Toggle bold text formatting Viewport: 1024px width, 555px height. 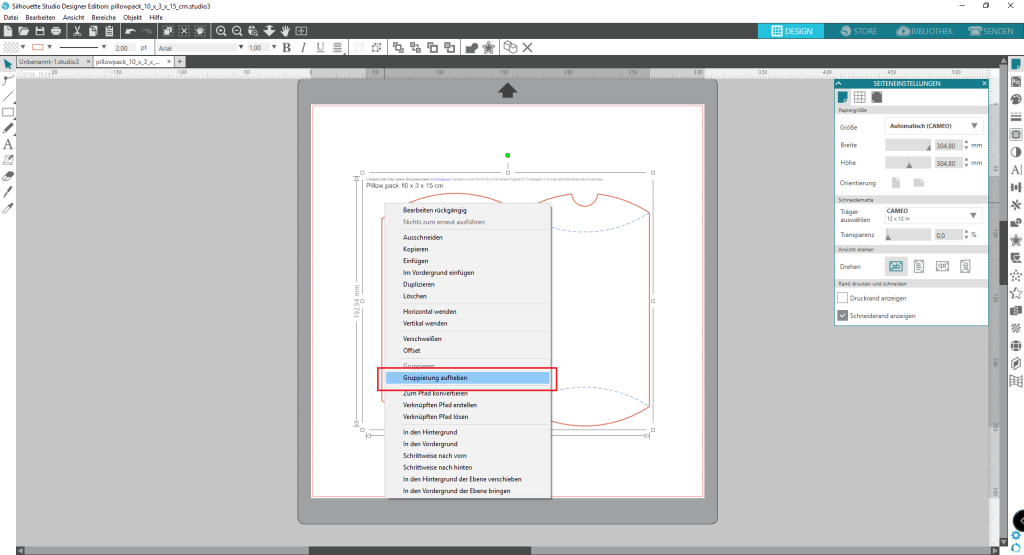click(286, 47)
